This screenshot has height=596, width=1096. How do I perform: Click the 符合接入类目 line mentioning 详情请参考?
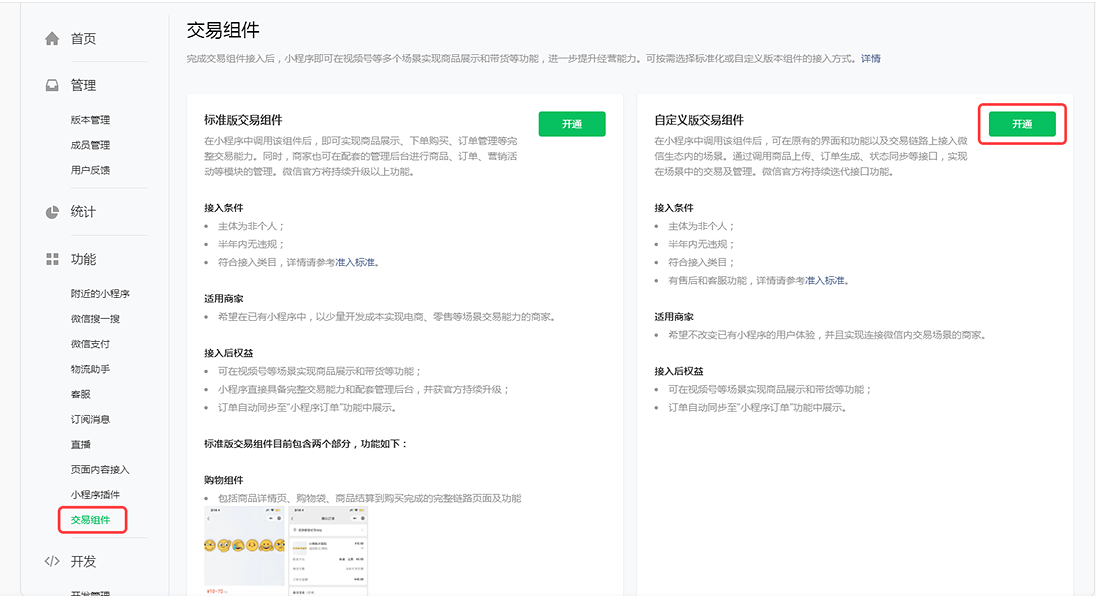[298, 263]
